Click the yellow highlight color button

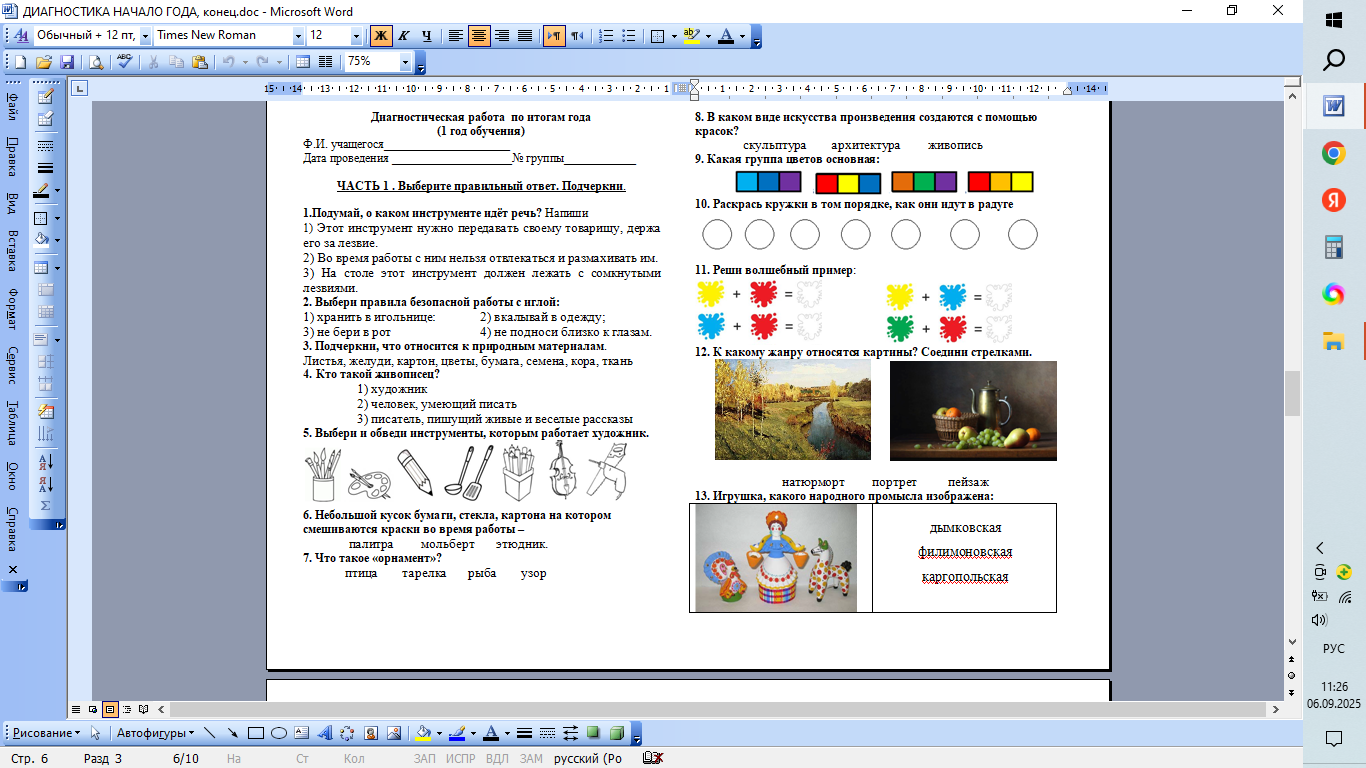pyautogui.click(x=690, y=36)
